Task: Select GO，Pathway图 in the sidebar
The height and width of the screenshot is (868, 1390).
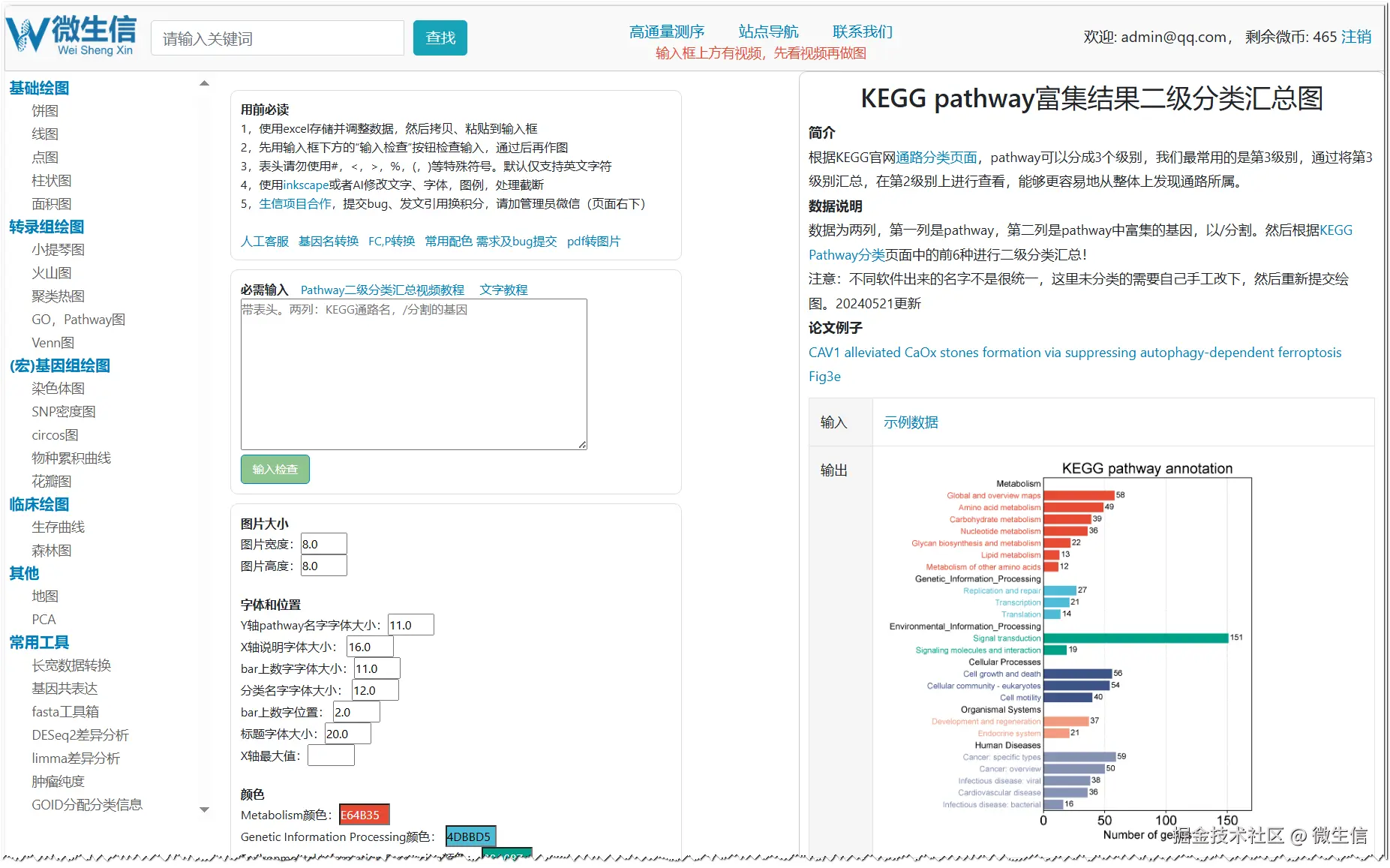Action: pyautogui.click(x=79, y=320)
